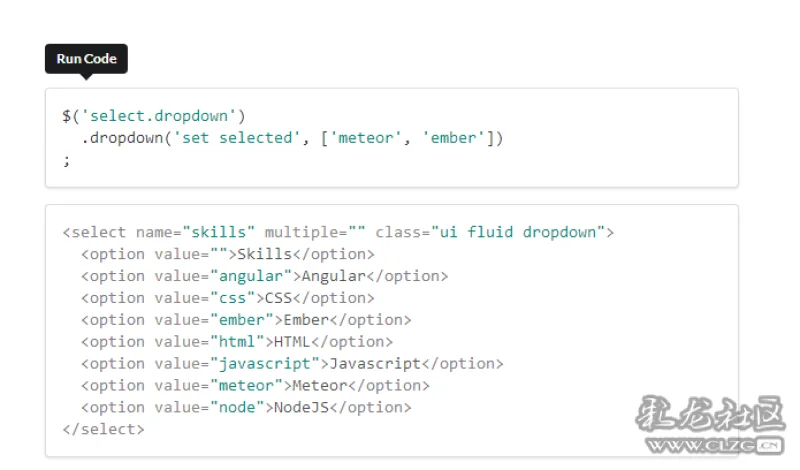
Task: Click the Angular option line
Action: point(264,276)
